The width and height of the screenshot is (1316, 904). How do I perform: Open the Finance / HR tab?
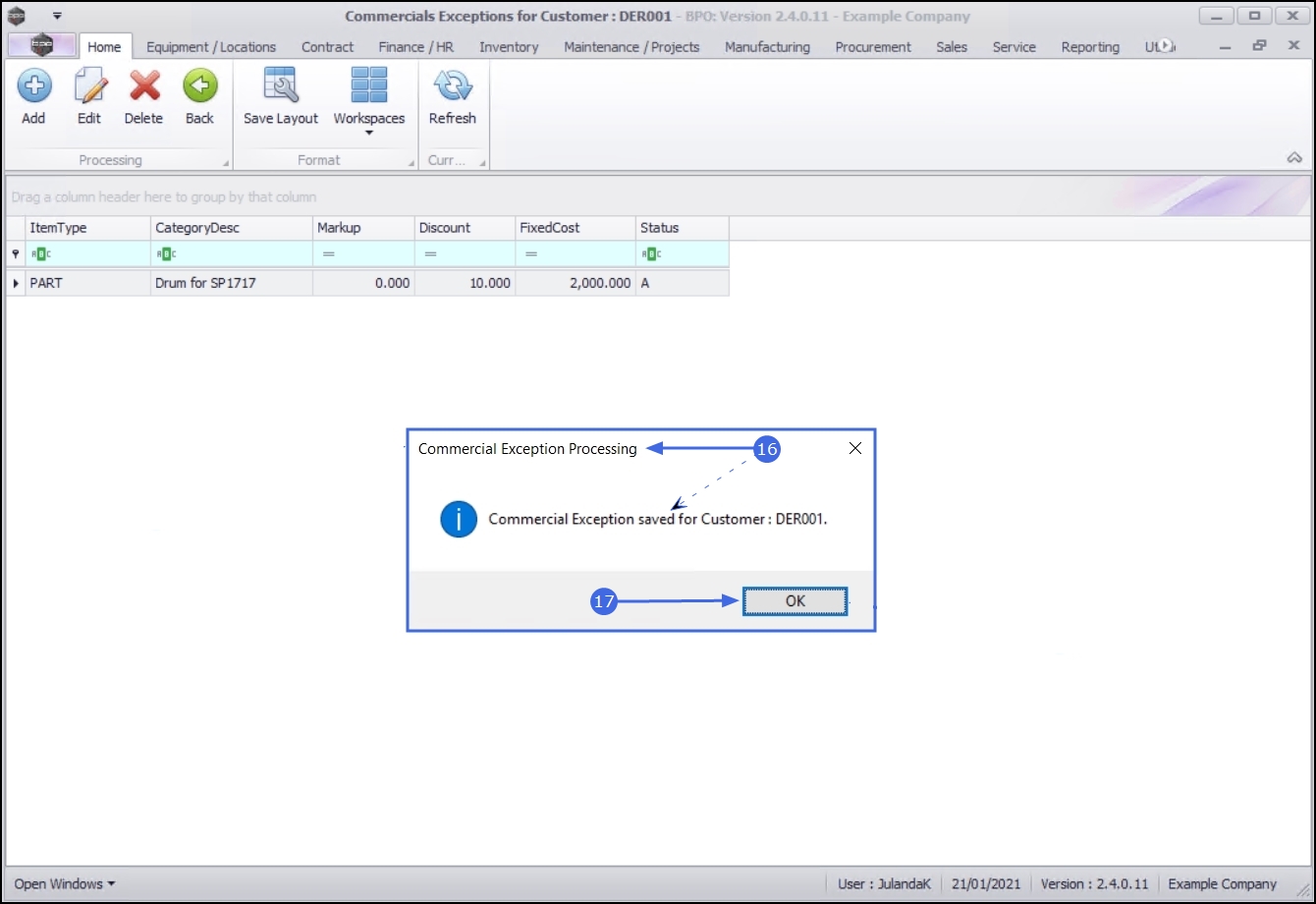[416, 46]
